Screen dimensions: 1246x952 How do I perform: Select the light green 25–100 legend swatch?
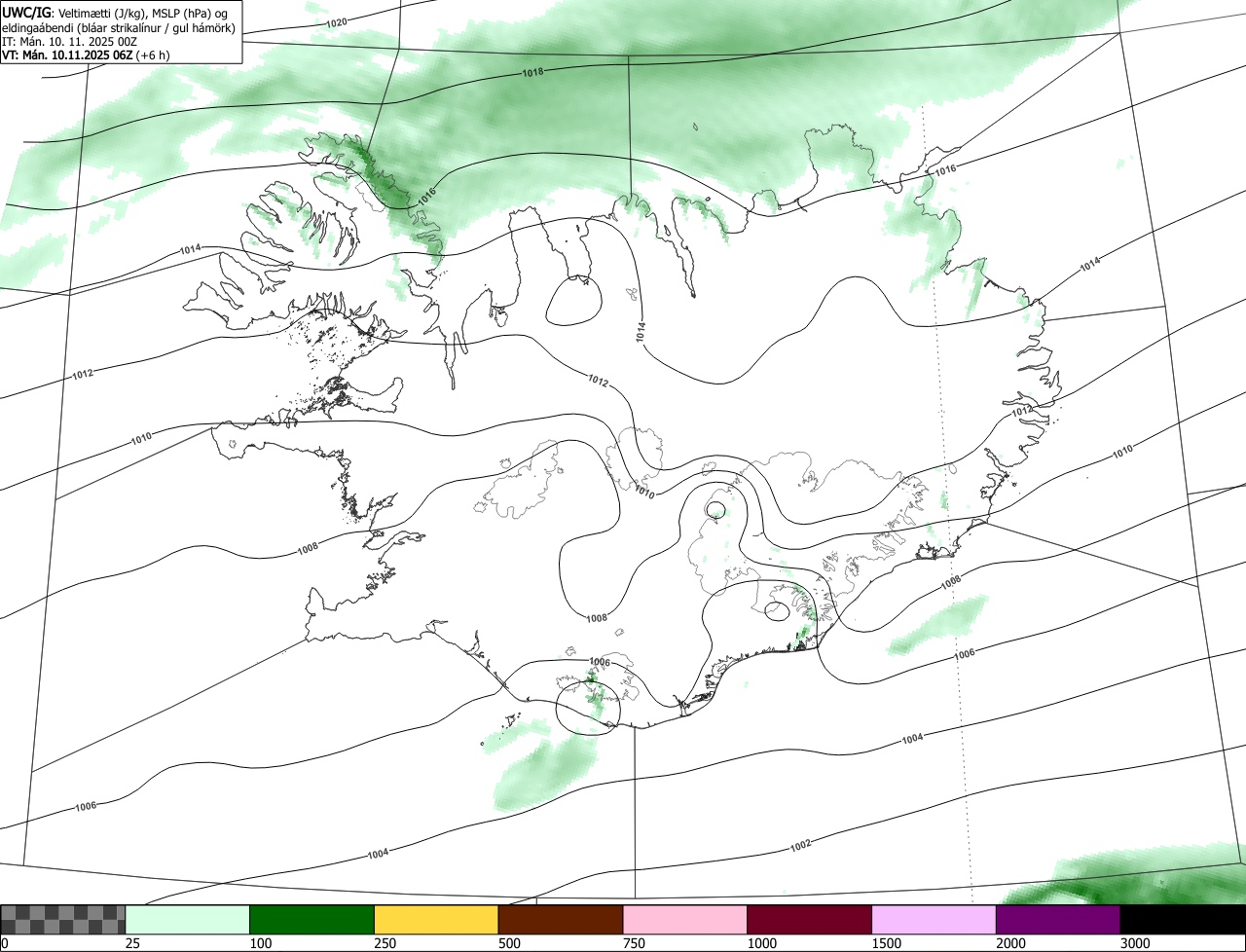tap(188, 920)
